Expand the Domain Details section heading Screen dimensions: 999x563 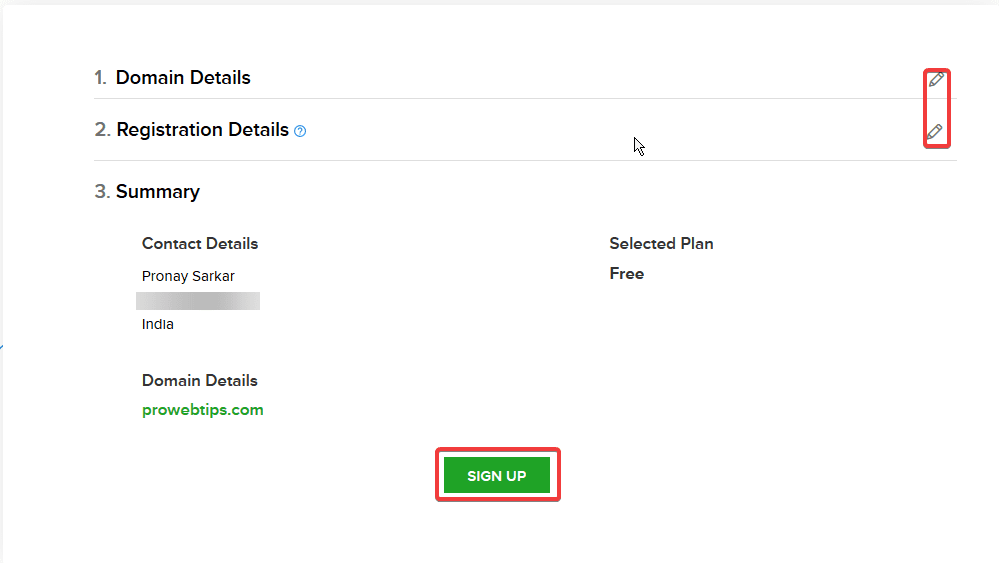coord(183,78)
